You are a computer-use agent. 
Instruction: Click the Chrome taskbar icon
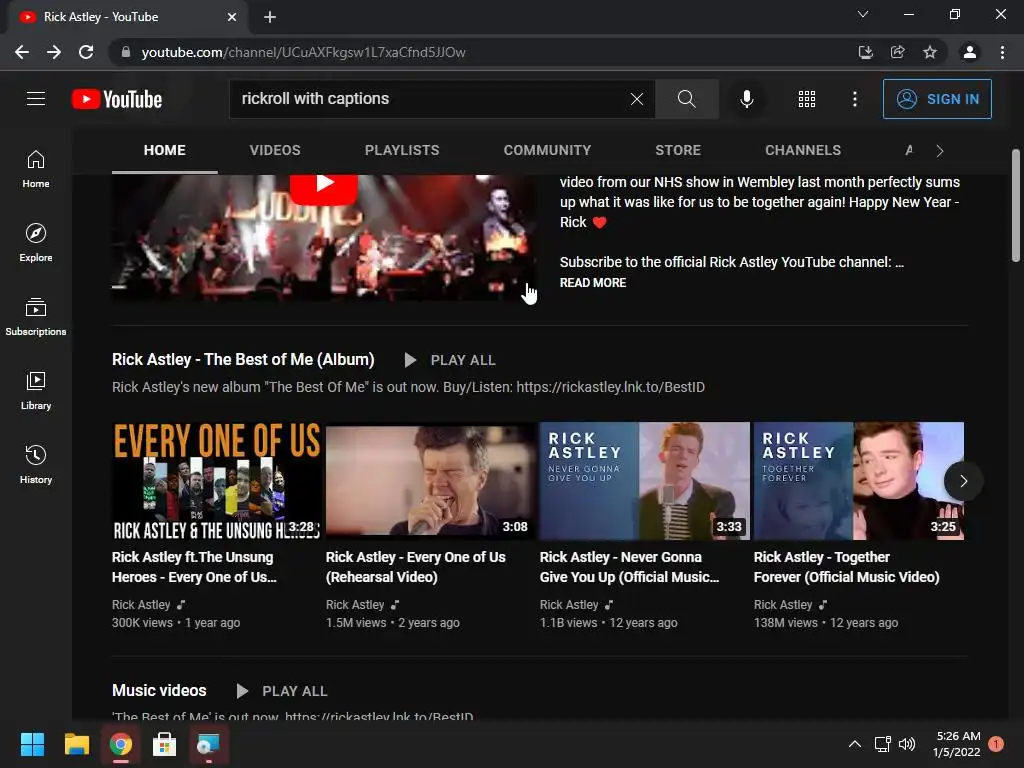point(120,744)
